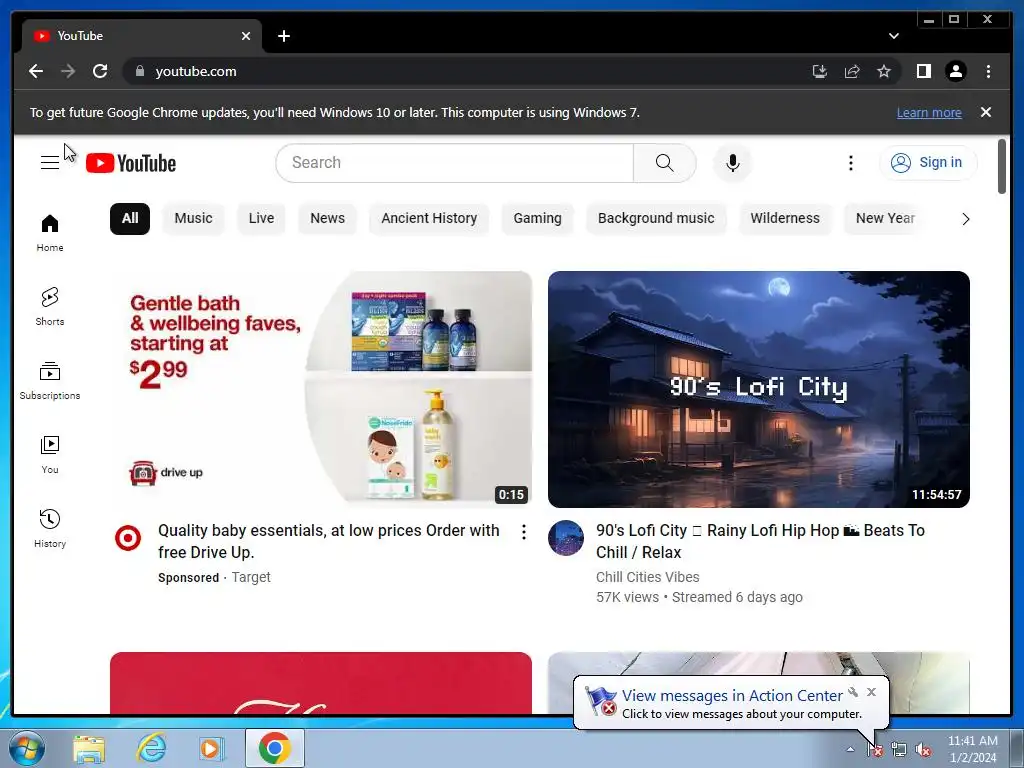Click the Chrome forward arrow
This screenshot has height=768, width=1024.
click(68, 71)
